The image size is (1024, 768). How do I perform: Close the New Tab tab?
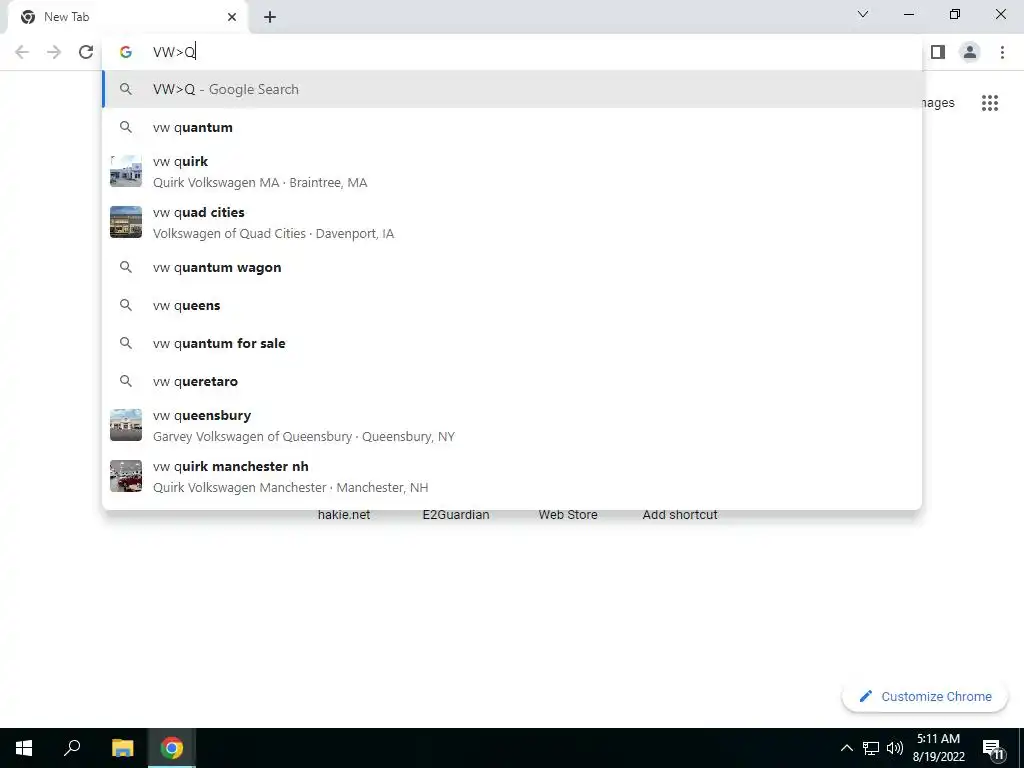click(232, 17)
